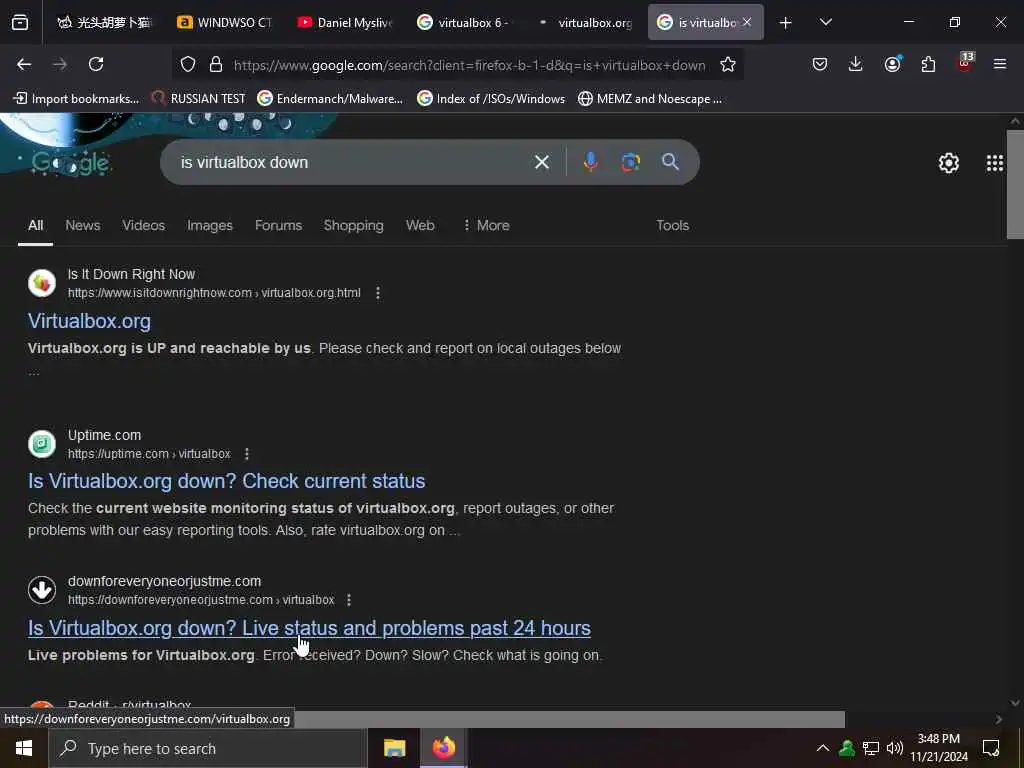1024x768 pixels.
Task: Open Uptime.com Check current status link
Action: (227, 481)
